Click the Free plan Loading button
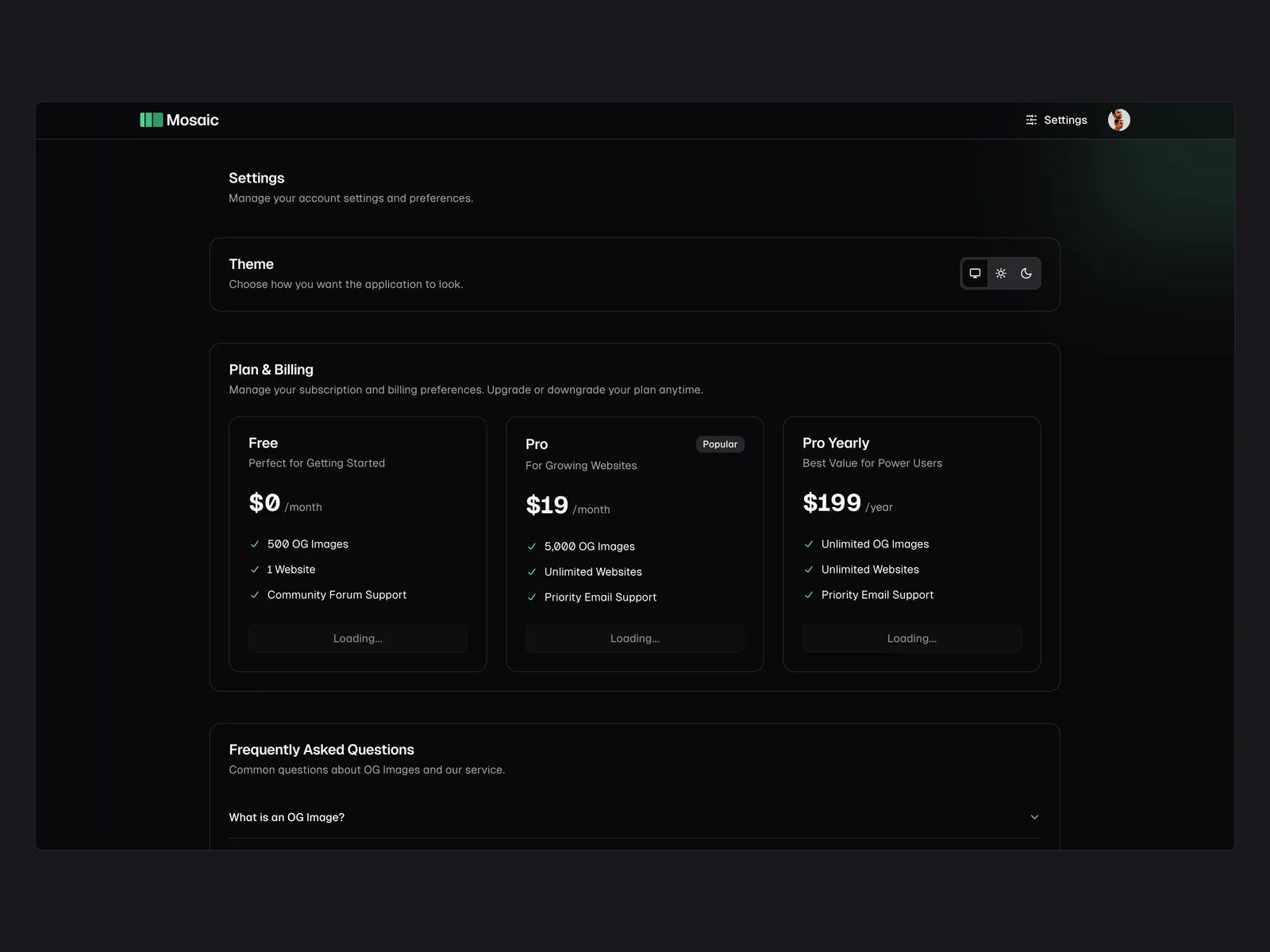The height and width of the screenshot is (952, 1270). click(357, 639)
